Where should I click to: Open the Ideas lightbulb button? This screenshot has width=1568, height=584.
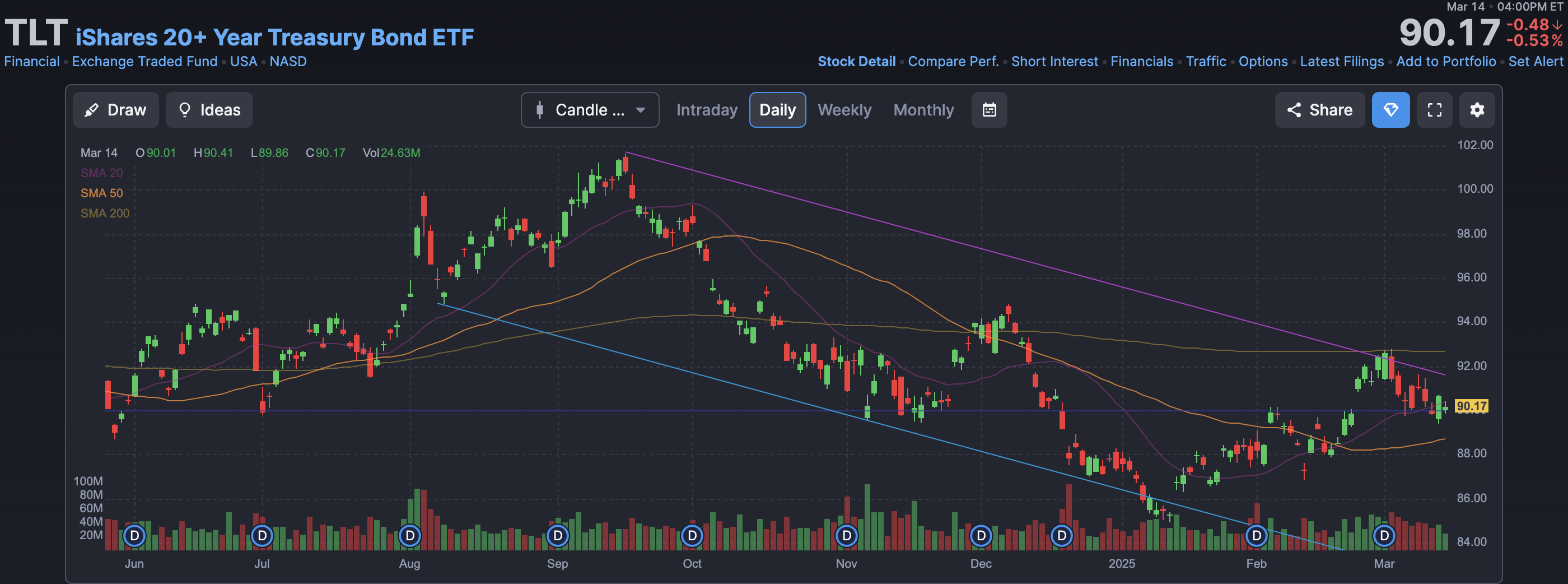coord(209,110)
